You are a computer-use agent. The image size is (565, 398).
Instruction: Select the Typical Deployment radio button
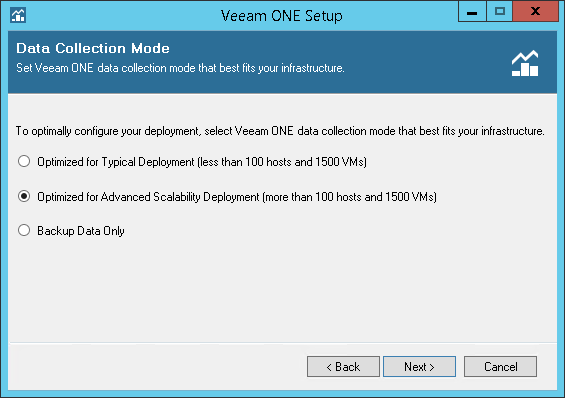[24, 161]
